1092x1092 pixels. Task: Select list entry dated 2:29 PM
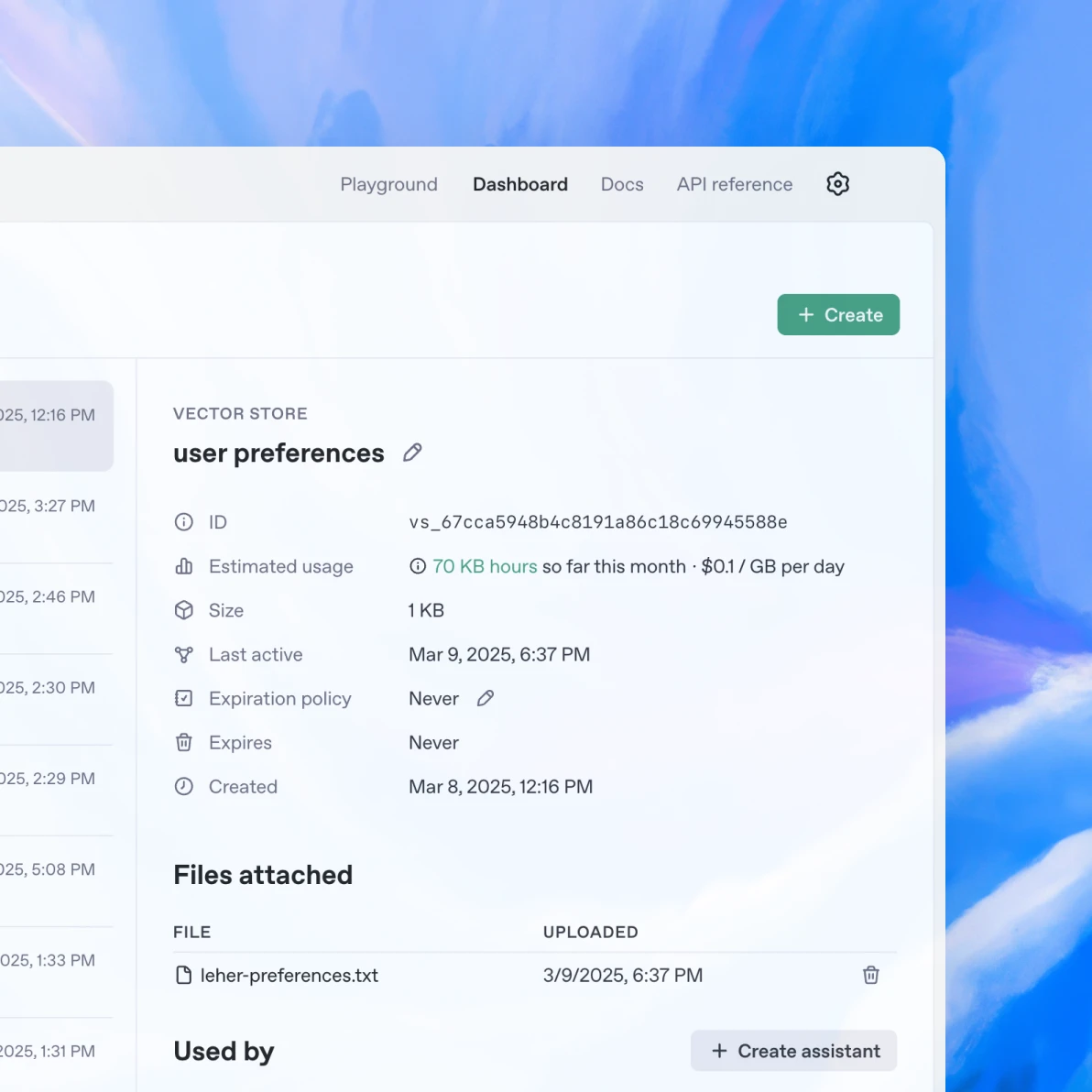pyautogui.click(x=57, y=791)
